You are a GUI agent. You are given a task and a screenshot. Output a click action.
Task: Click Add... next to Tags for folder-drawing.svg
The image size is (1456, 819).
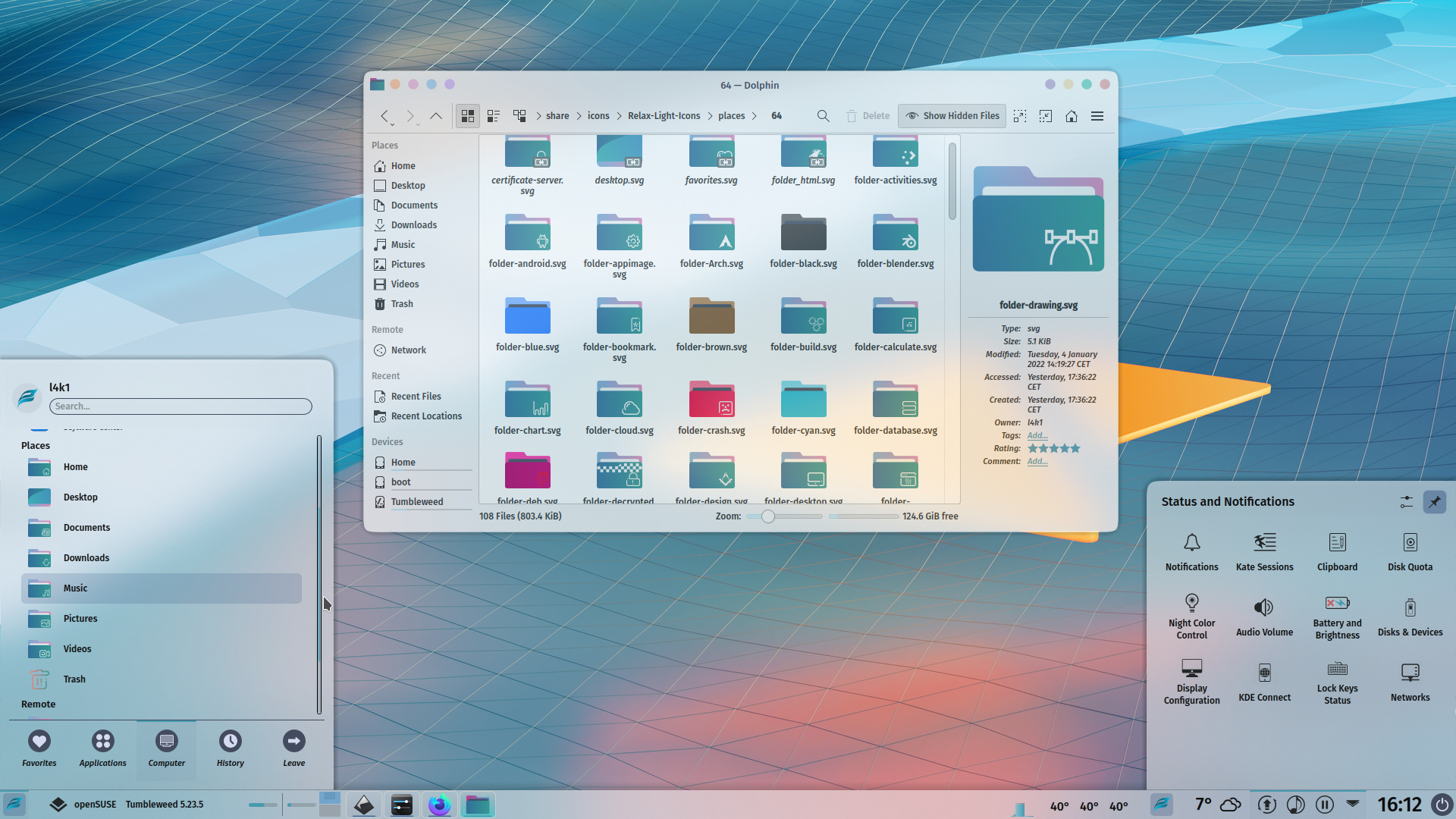click(1037, 435)
